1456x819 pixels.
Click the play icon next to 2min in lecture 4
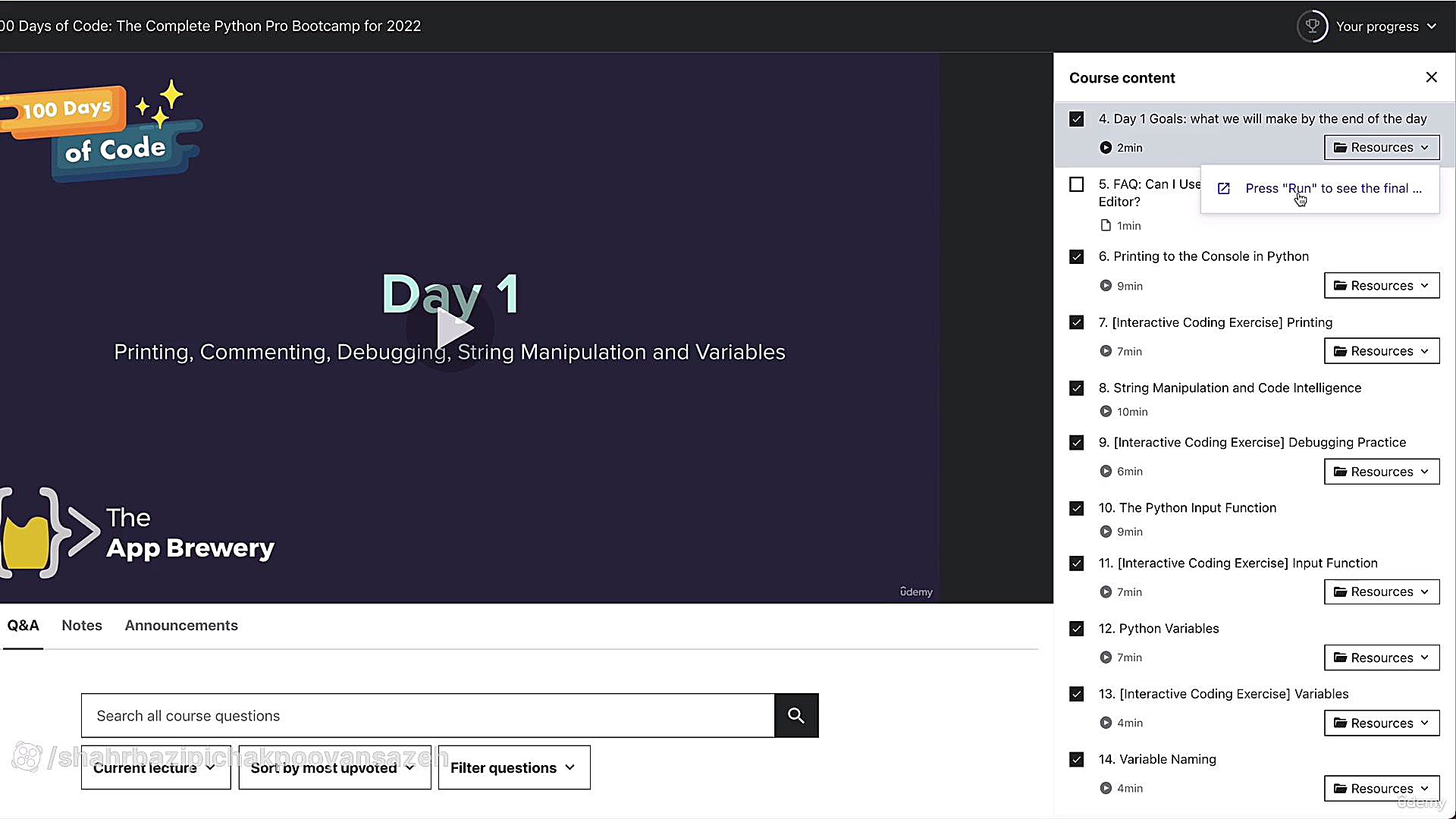click(x=1106, y=148)
